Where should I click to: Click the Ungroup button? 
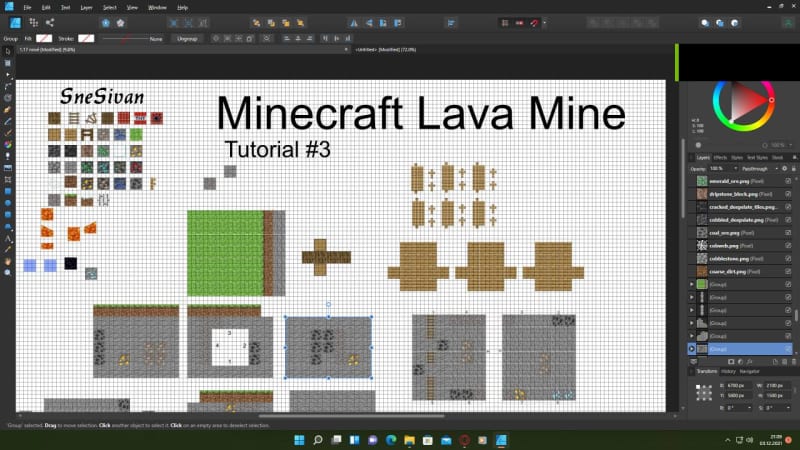(187, 38)
